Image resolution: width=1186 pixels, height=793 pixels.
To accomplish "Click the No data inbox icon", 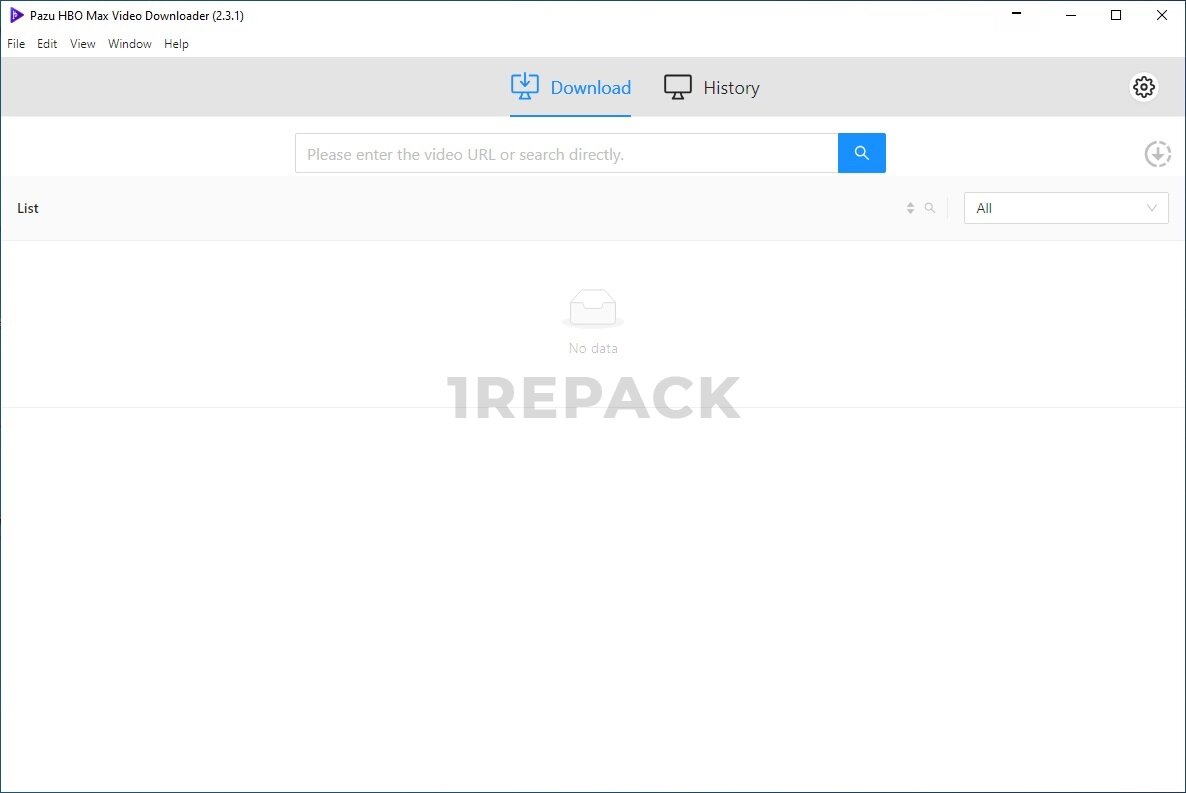I will tap(592, 308).
